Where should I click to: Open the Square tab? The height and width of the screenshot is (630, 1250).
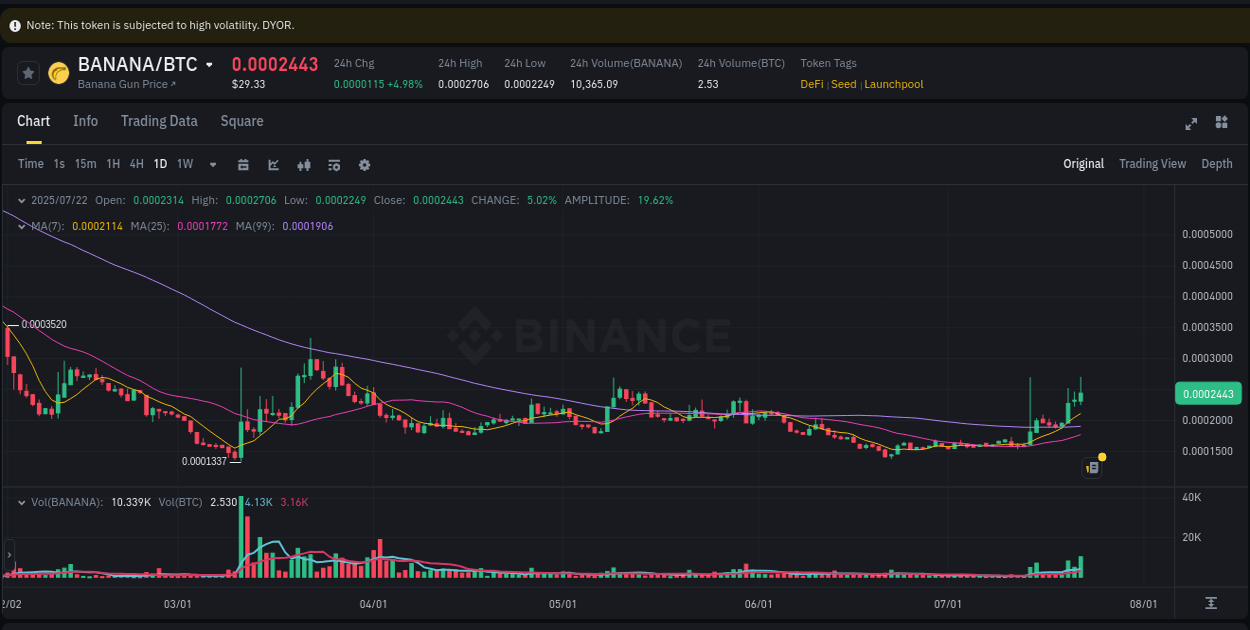click(241, 121)
